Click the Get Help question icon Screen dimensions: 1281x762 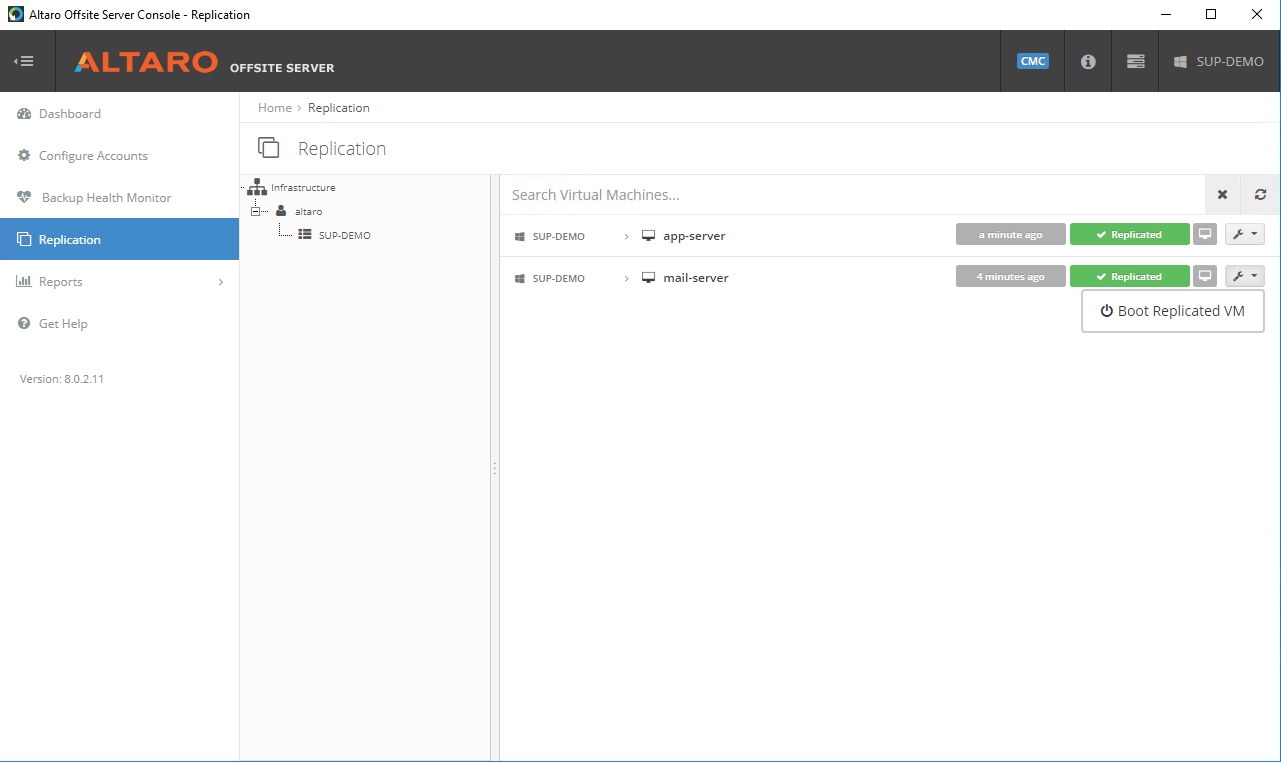pyautogui.click(x=24, y=324)
